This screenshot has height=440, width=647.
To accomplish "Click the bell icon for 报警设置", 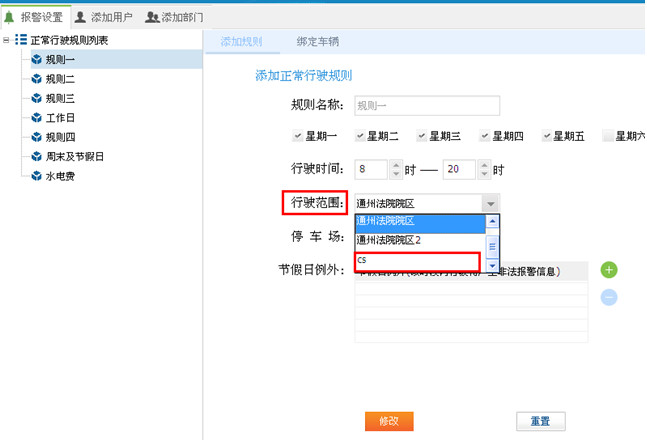I will click(x=10, y=17).
